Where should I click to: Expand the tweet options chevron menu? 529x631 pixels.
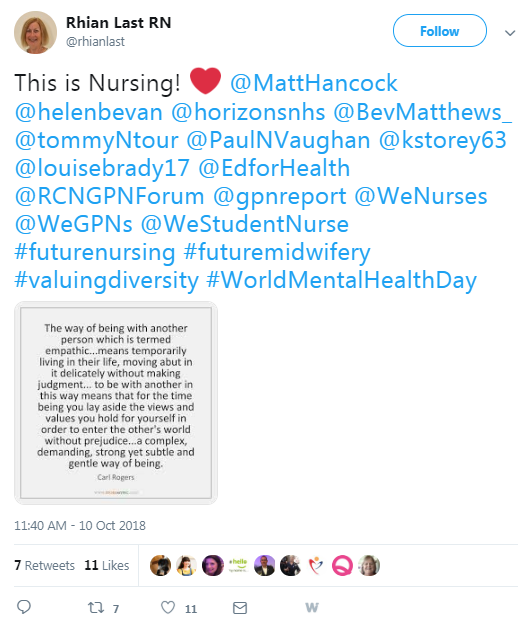pyautogui.click(x=510, y=33)
